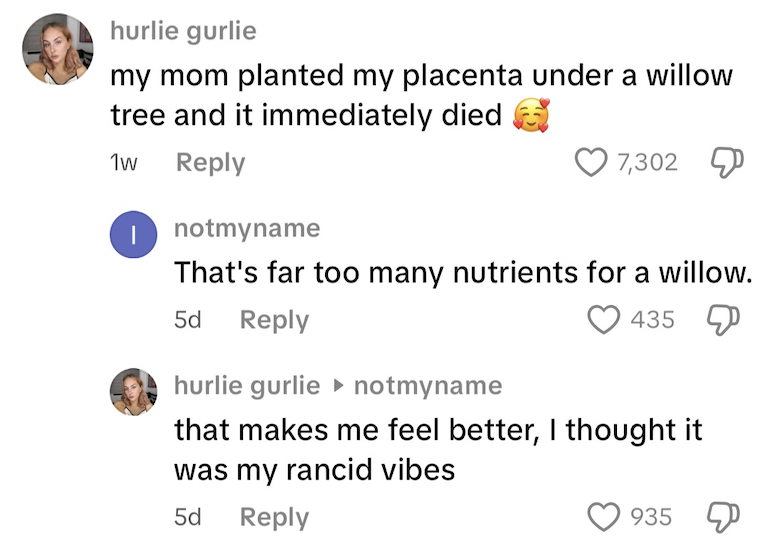Visit notmyname's profile from the nutrients comment
Screen dimensions: 782x556
247,228
